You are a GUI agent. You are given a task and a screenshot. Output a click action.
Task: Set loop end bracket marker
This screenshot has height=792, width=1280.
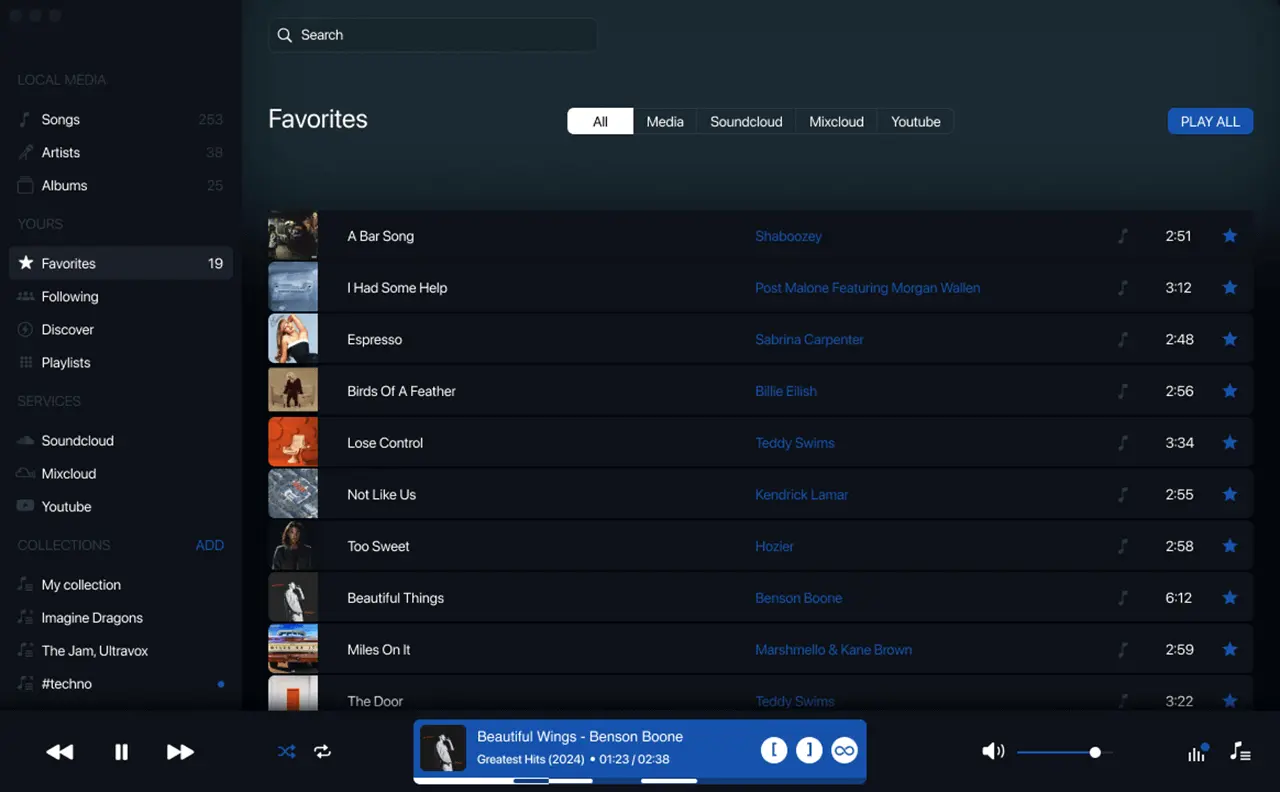(x=809, y=750)
